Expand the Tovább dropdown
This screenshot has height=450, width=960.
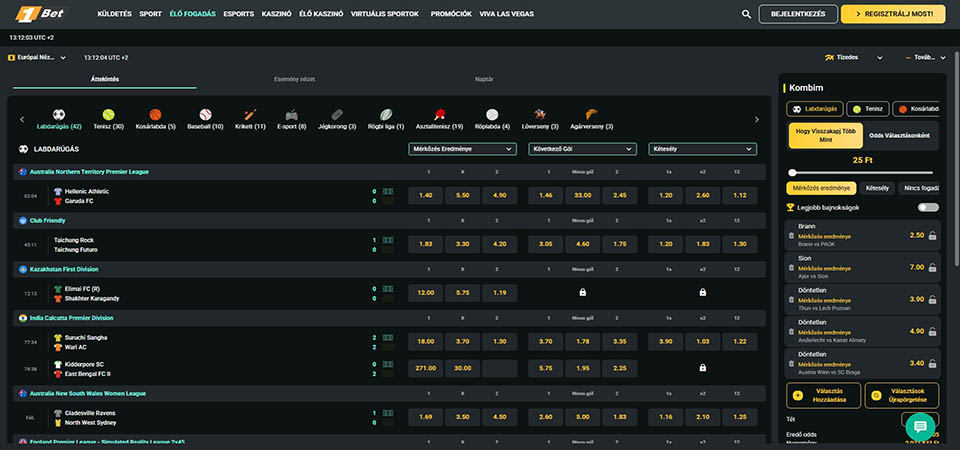pyautogui.click(x=925, y=58)
